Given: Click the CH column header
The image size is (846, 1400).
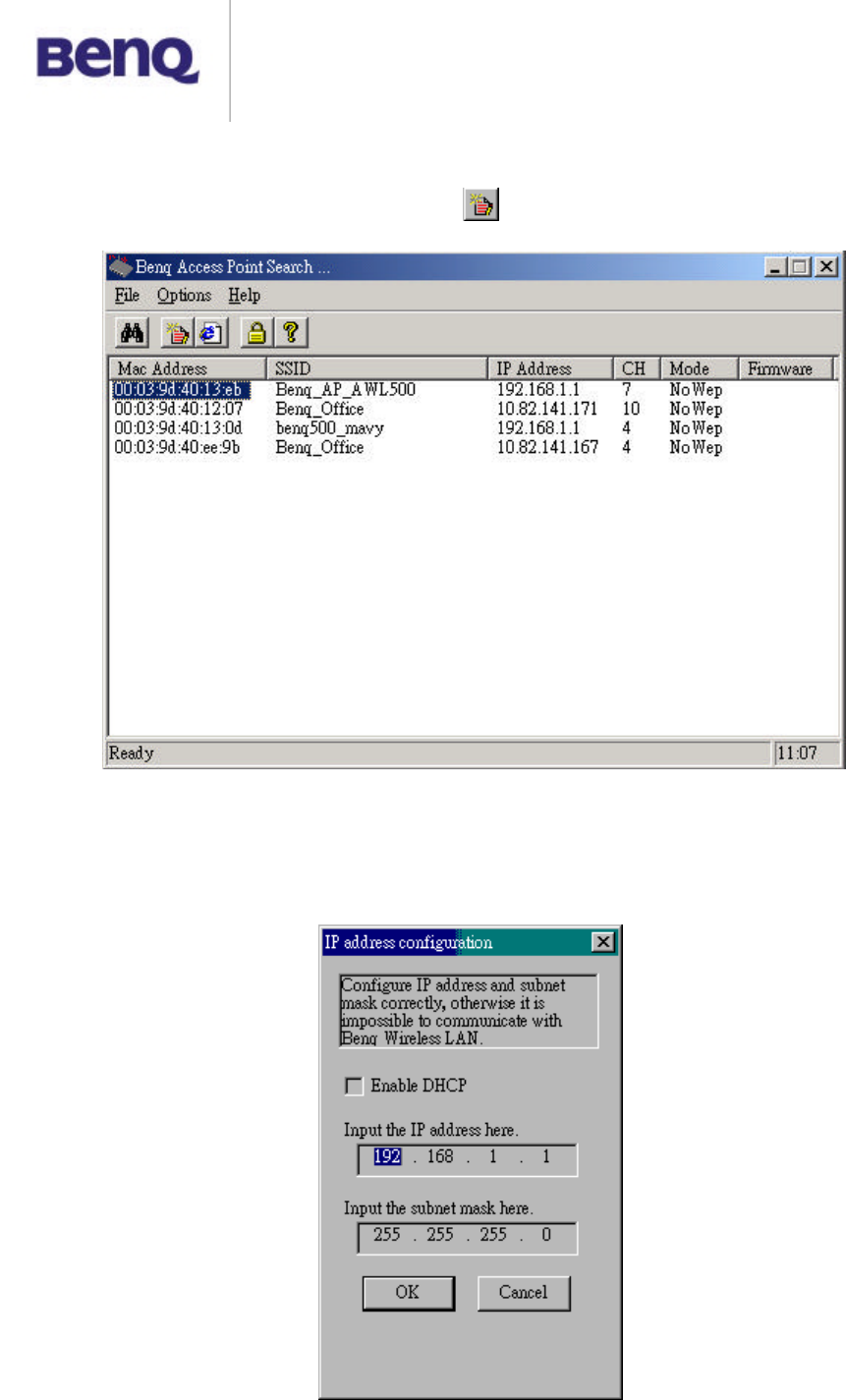Looking at the screenshot, I should [x=637, y=368].
